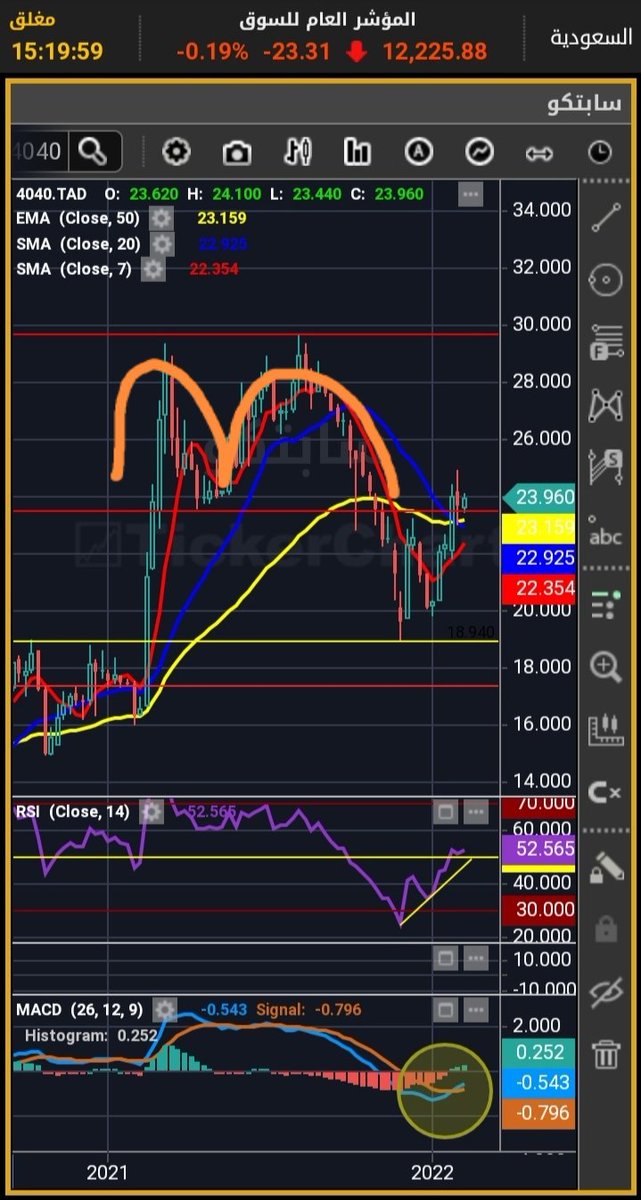This screenshot has height=1200, width=641.
Task: Open settings gear for RSI (Close, 14)
Action: point(150,812)
